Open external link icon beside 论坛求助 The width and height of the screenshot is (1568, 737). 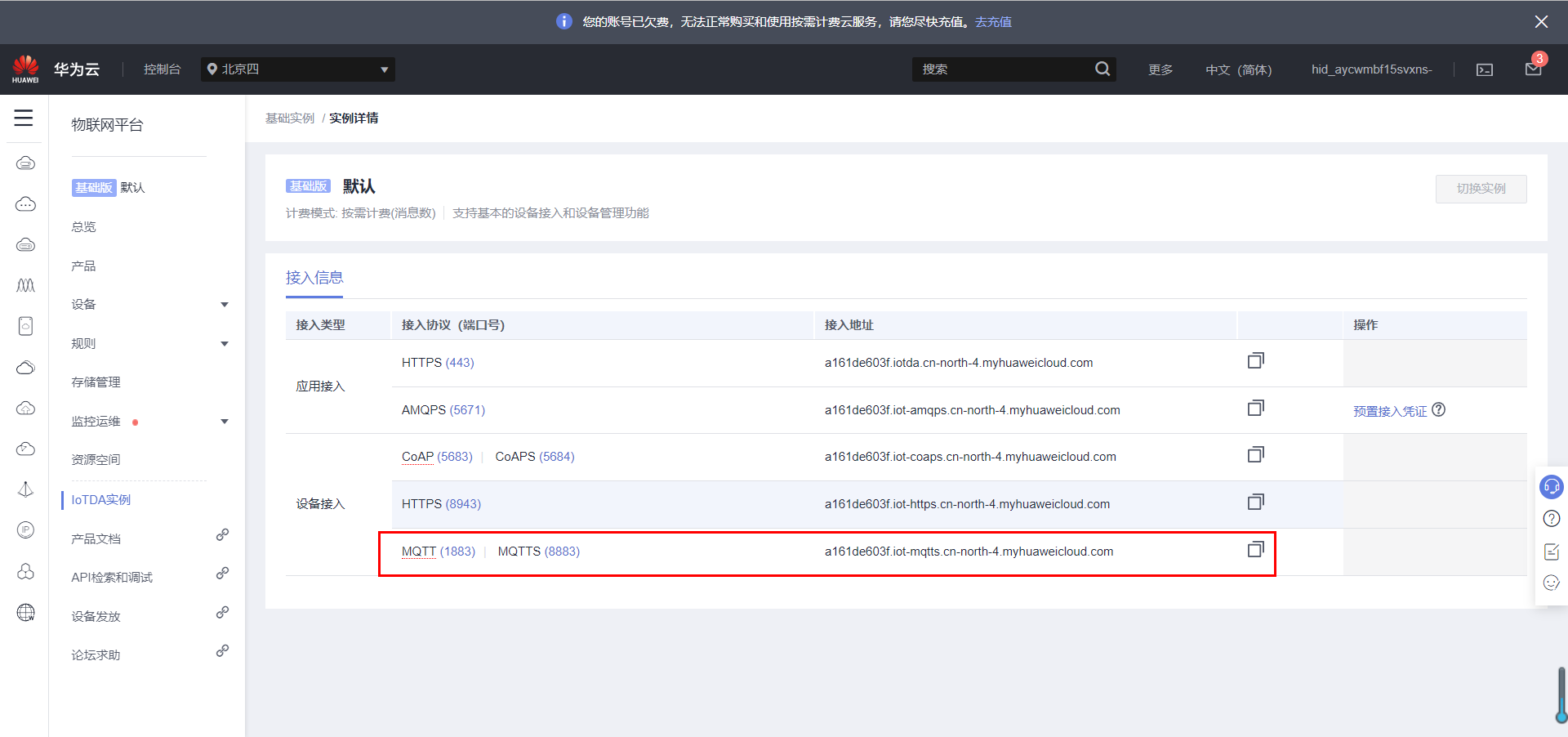coord(222,651)
